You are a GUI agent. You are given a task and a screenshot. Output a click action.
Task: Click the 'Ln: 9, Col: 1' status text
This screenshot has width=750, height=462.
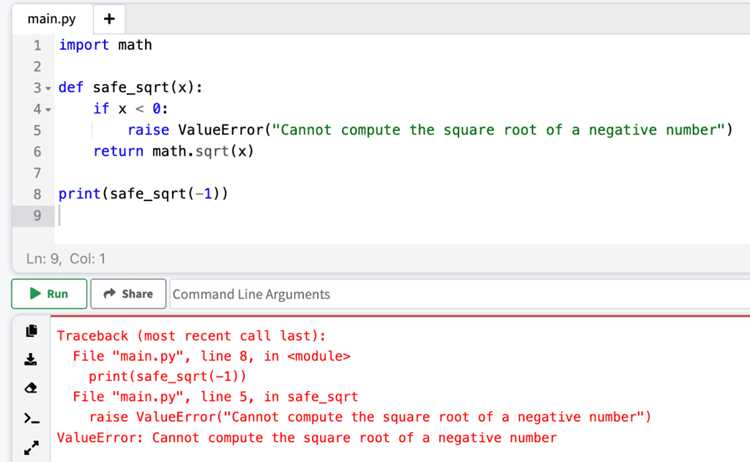(x=66, y=259)
